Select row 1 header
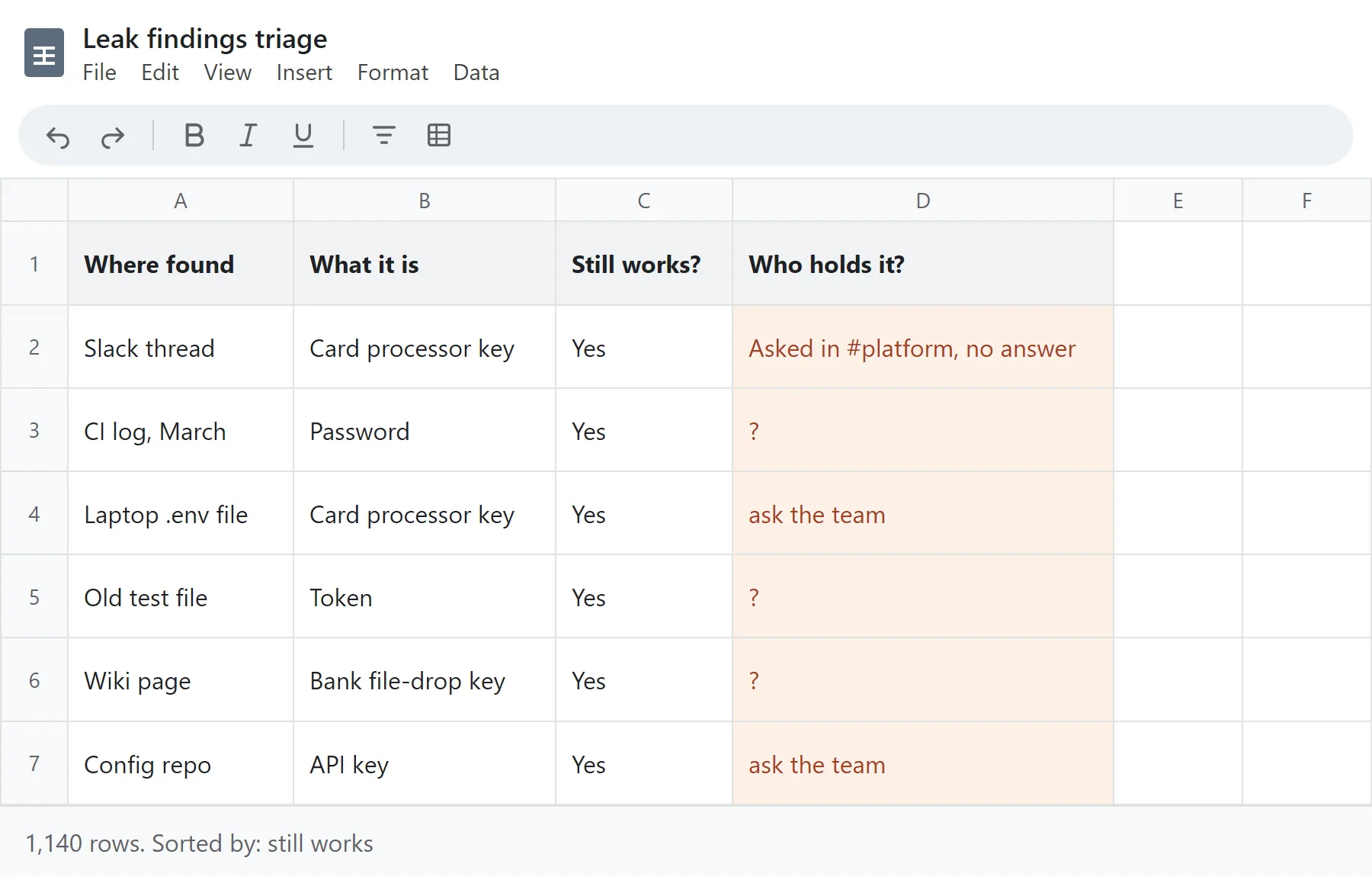Viewport: 1372px width, 880px height. click(x=34, y=264)
